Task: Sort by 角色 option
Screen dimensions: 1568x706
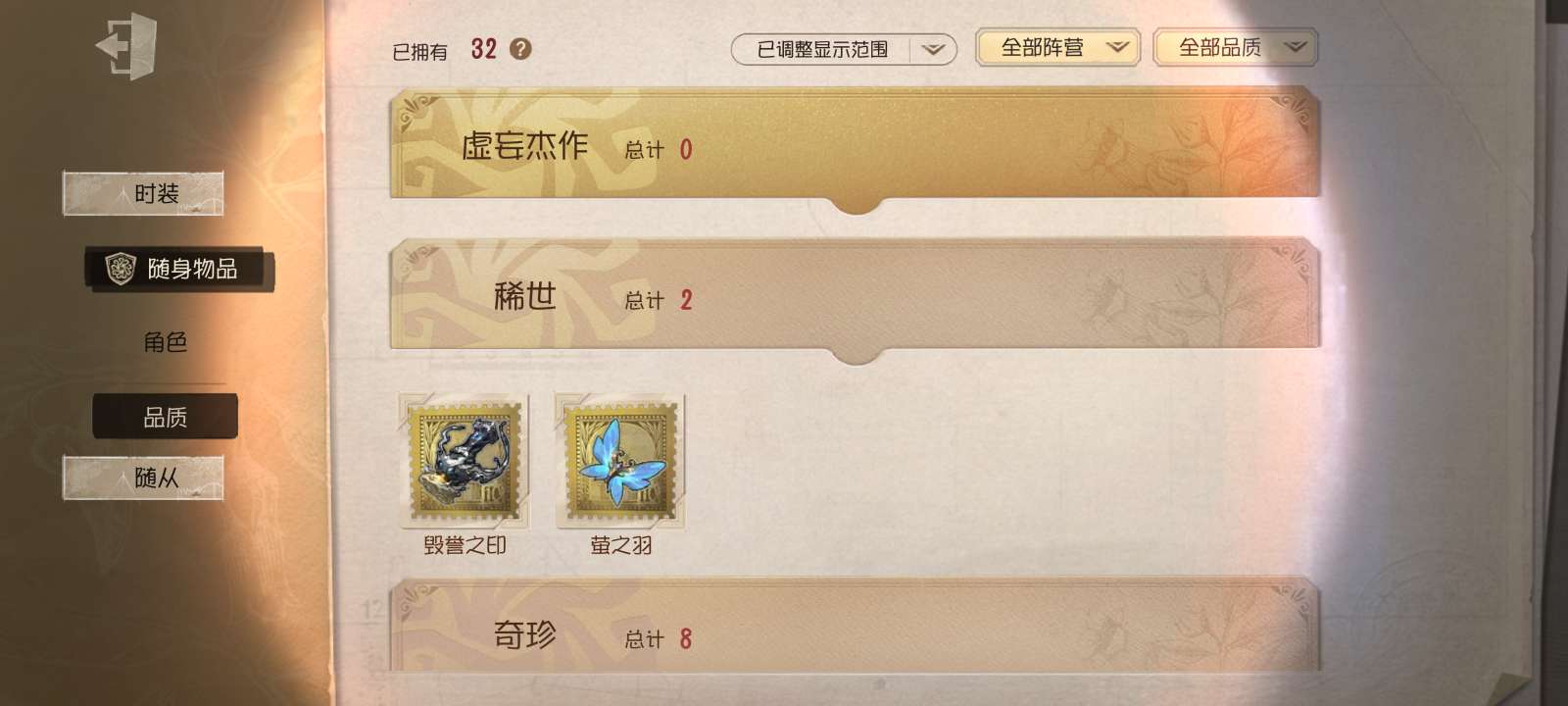Action: pyautogui.click(x=165, y=342)
